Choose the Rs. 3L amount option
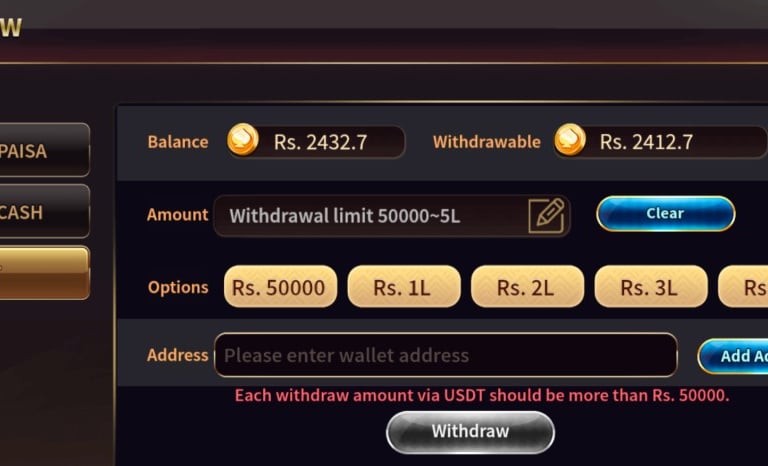 click(650, 287)
